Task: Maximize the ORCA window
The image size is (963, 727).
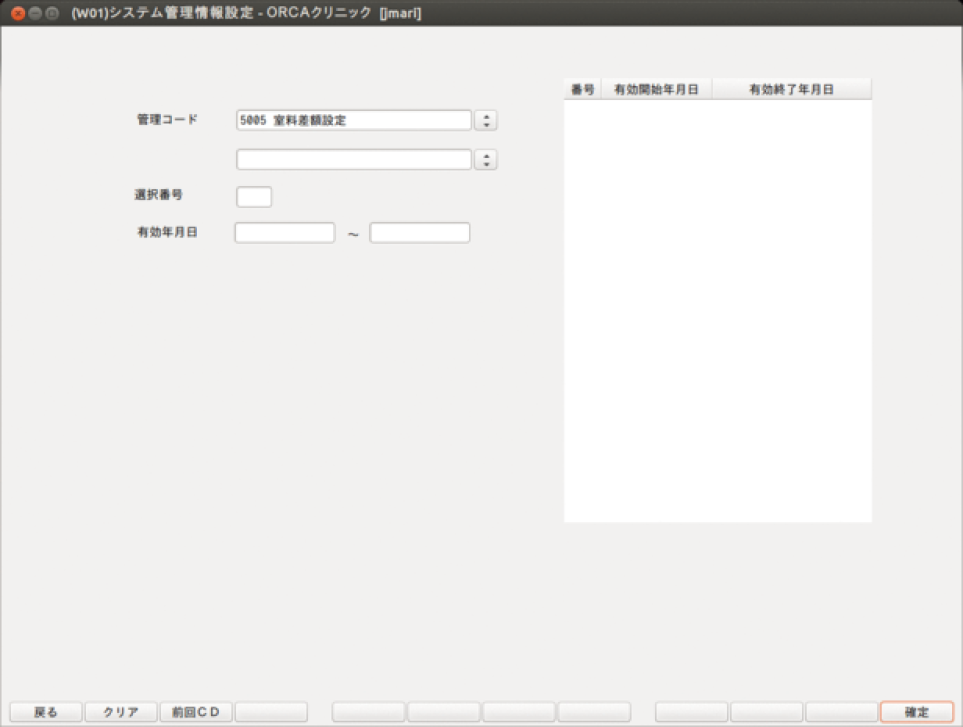Action: (51, 13)
